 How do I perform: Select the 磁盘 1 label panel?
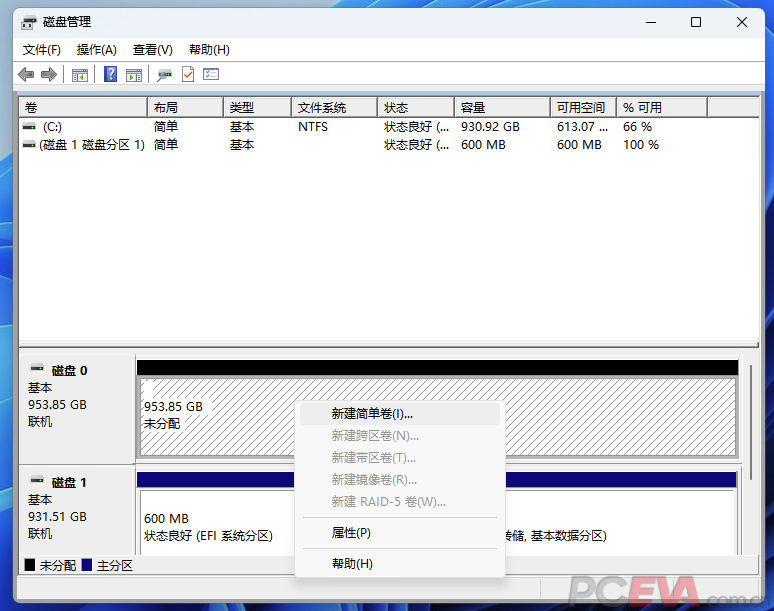tap(76, 508)
